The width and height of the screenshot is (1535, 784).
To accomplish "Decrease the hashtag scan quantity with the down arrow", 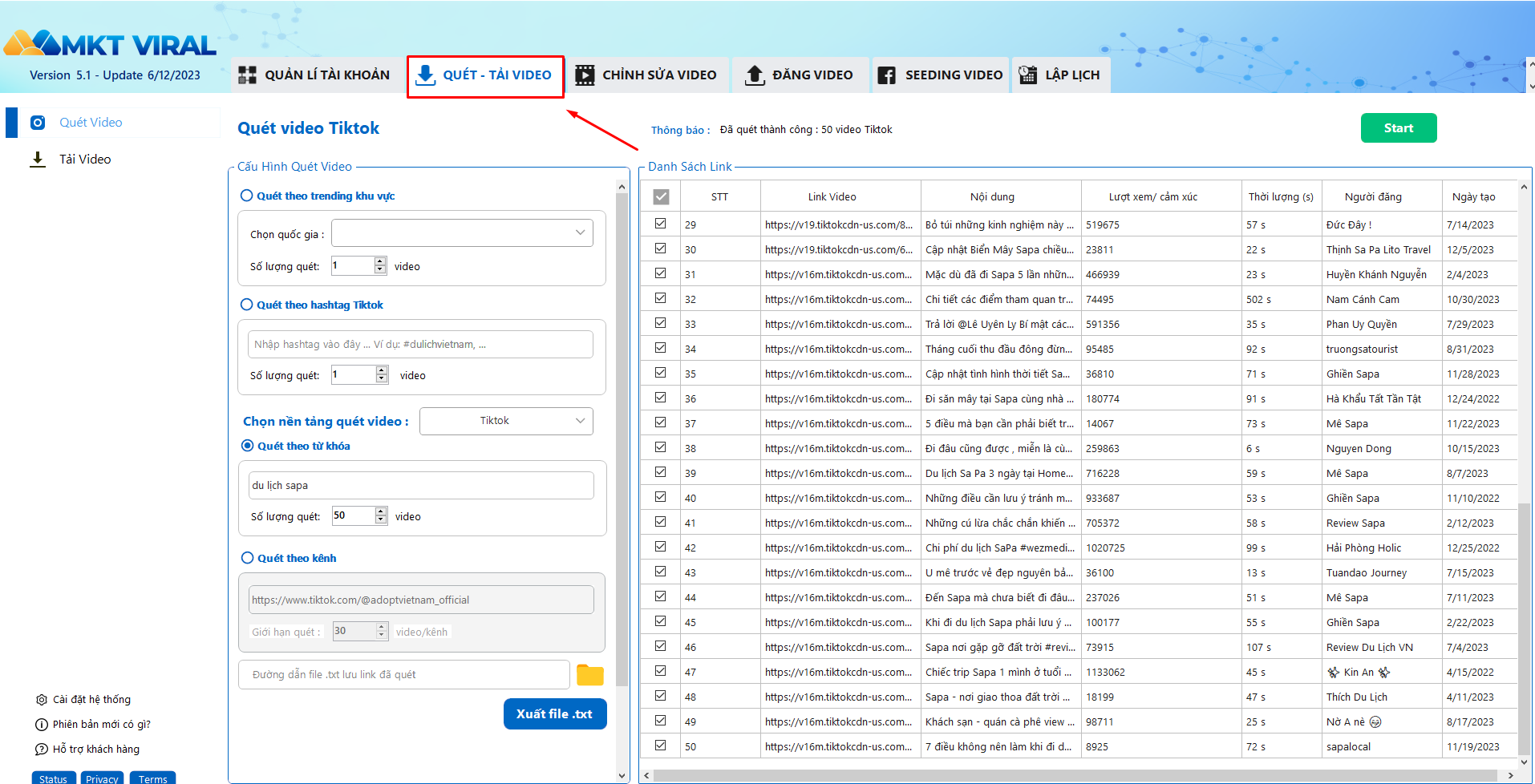I will pyautogui.click(x=382, y=379).
